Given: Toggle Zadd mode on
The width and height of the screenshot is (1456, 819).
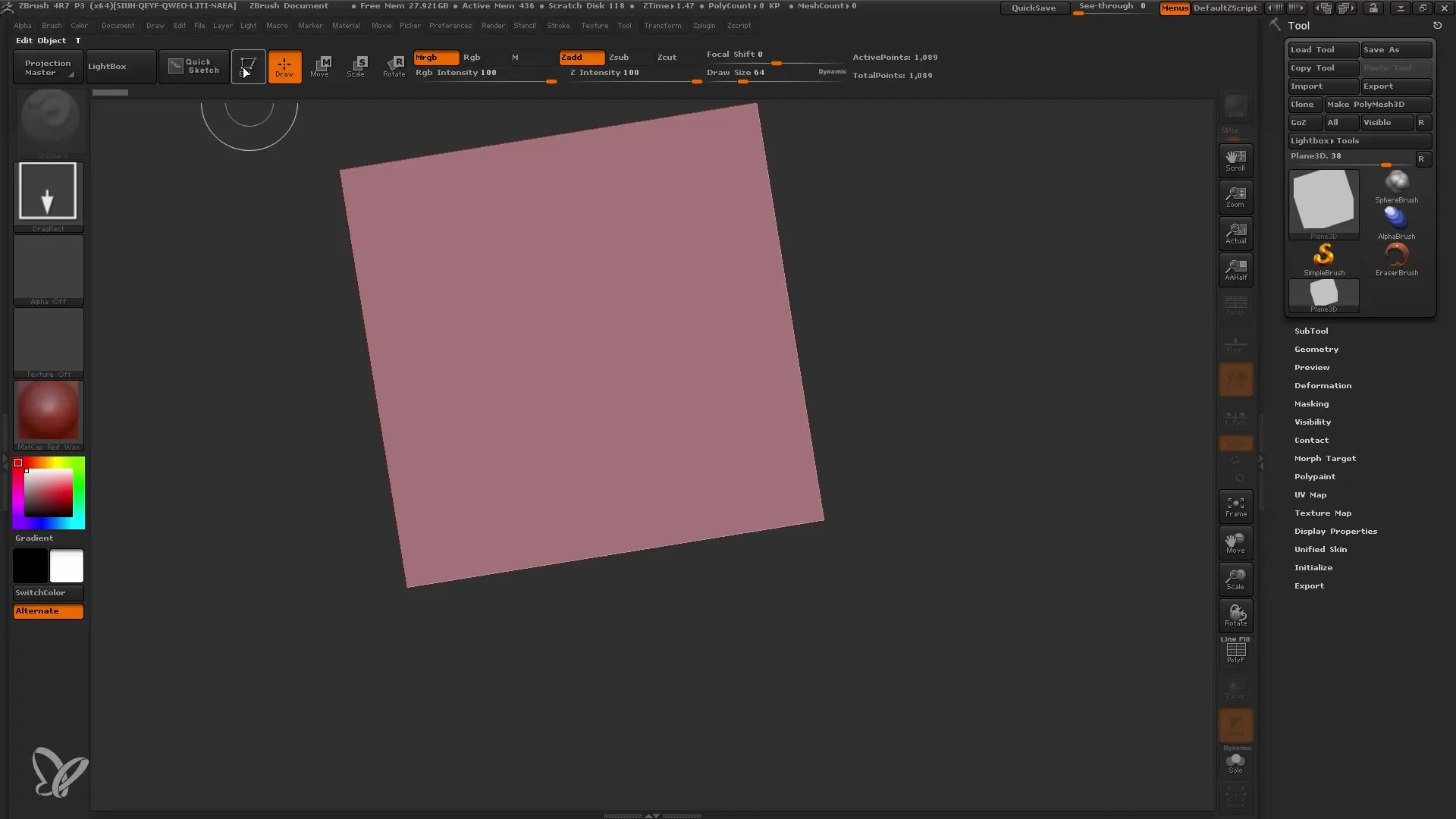Looking at the screenshot, I should [580, 56].
